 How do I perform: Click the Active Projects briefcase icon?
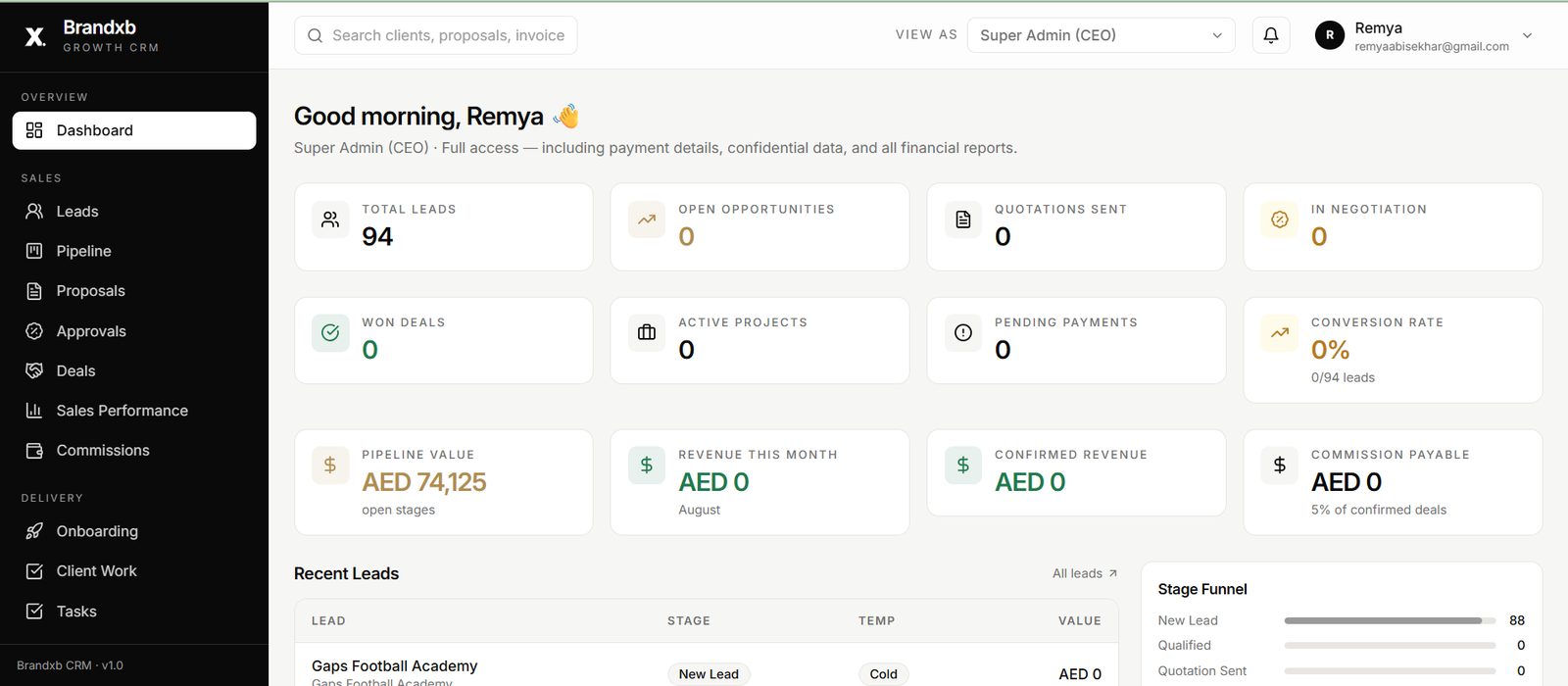647,332
